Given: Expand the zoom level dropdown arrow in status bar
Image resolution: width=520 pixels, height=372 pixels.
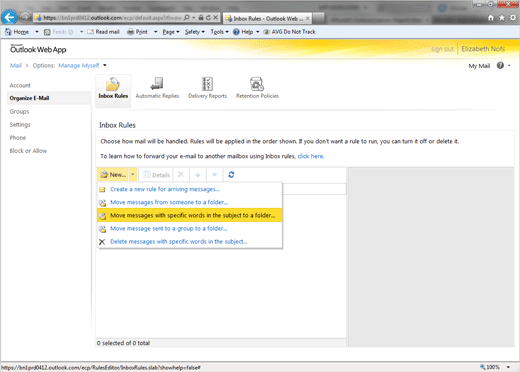Looking at the screenshot, I should [x=508, y=367].
